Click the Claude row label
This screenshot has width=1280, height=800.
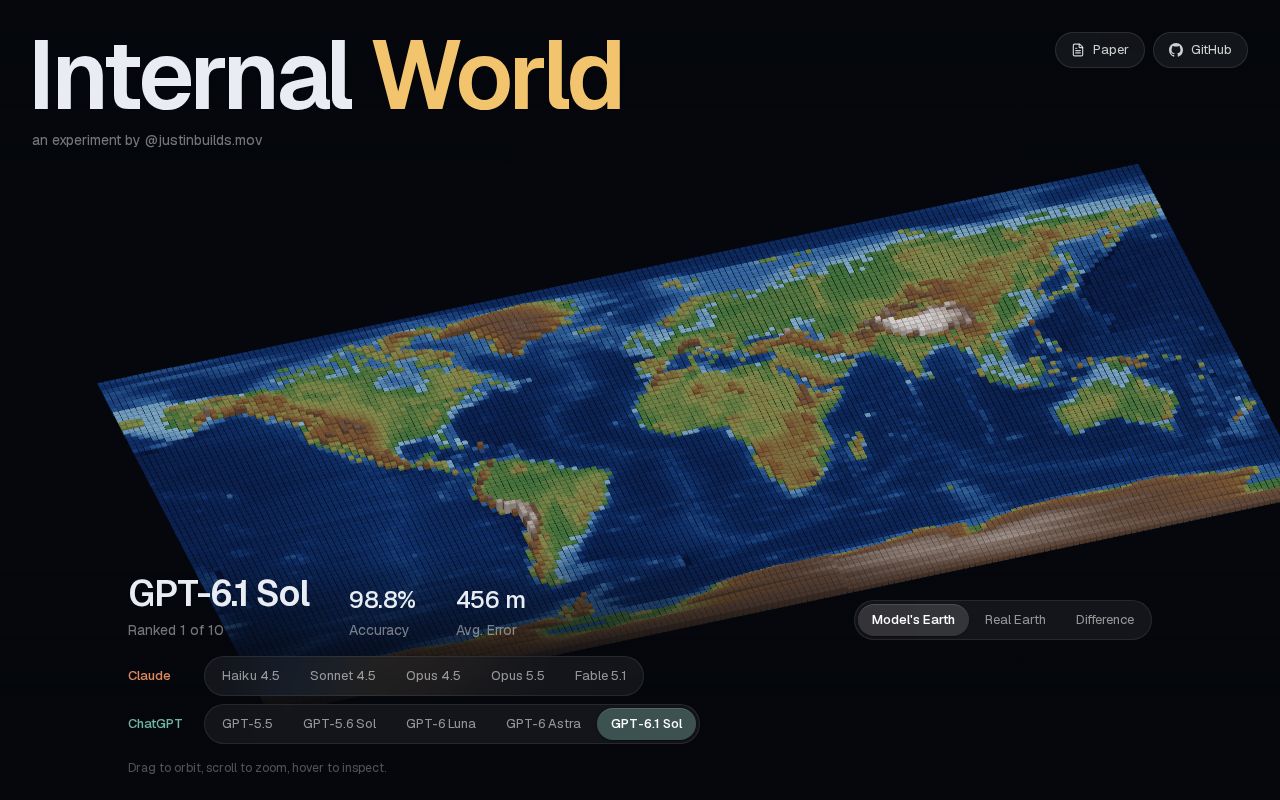click(x=149, y=676)
